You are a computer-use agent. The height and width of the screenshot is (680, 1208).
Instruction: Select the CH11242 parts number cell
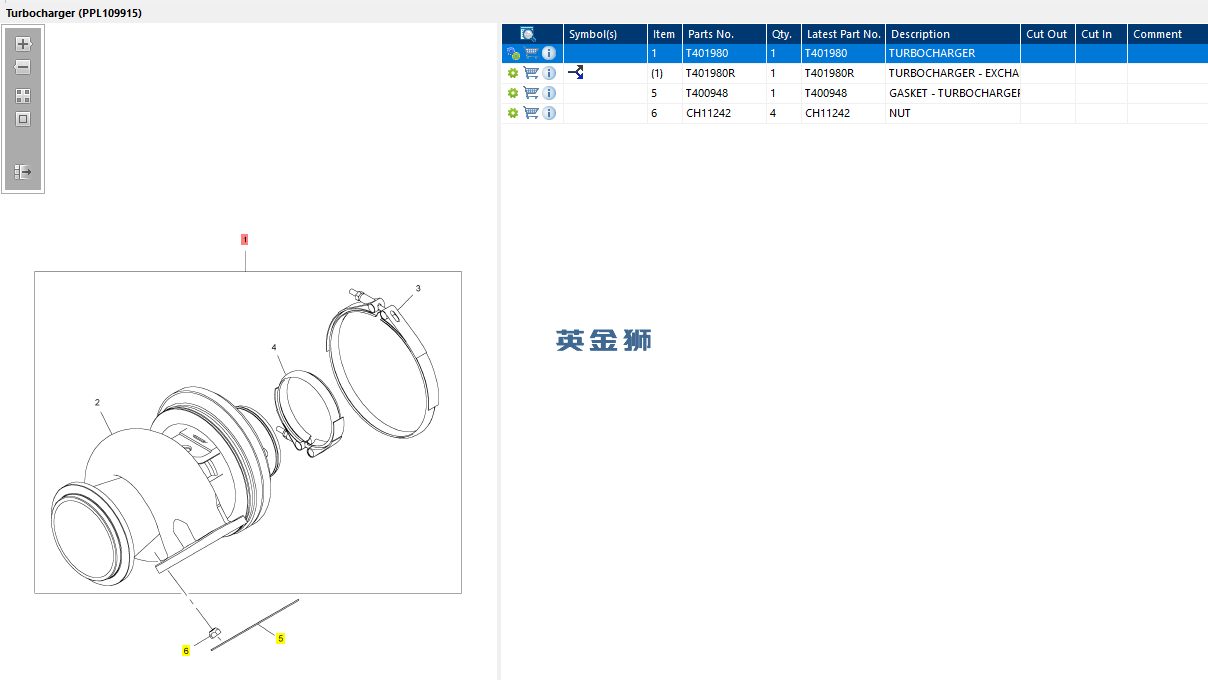click(724, 113)
